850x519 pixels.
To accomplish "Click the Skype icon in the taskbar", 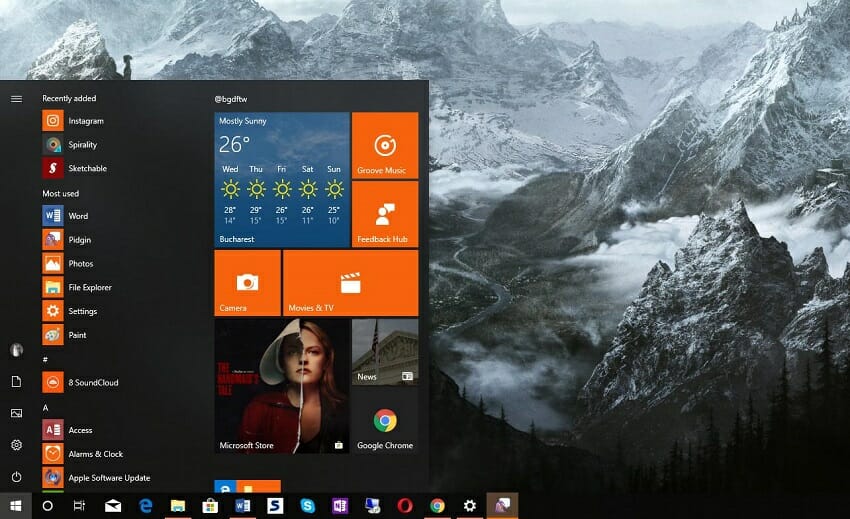I will pyautogui.click(x=307, y=506).
